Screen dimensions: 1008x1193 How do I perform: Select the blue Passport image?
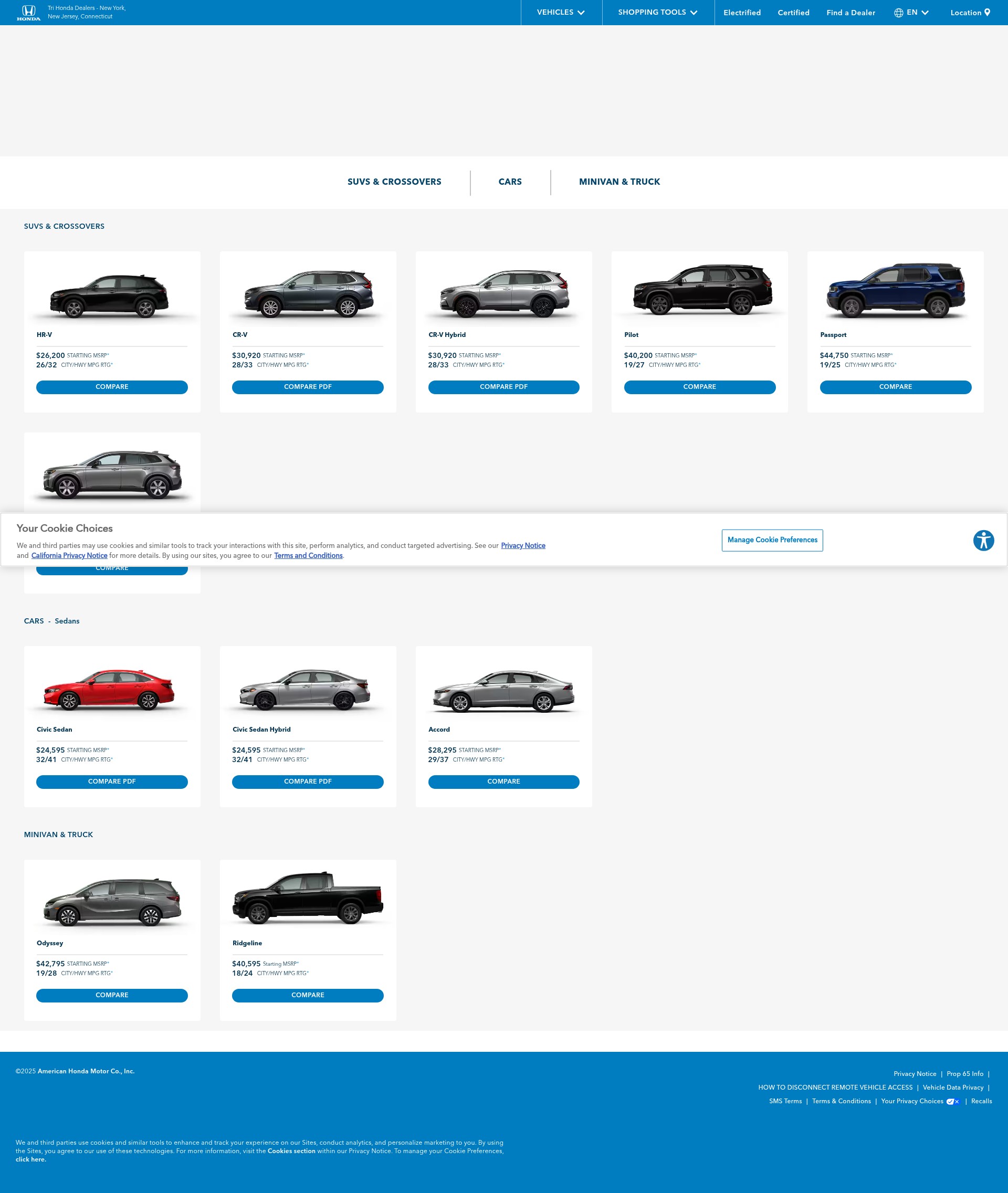[x=896, y=290]
